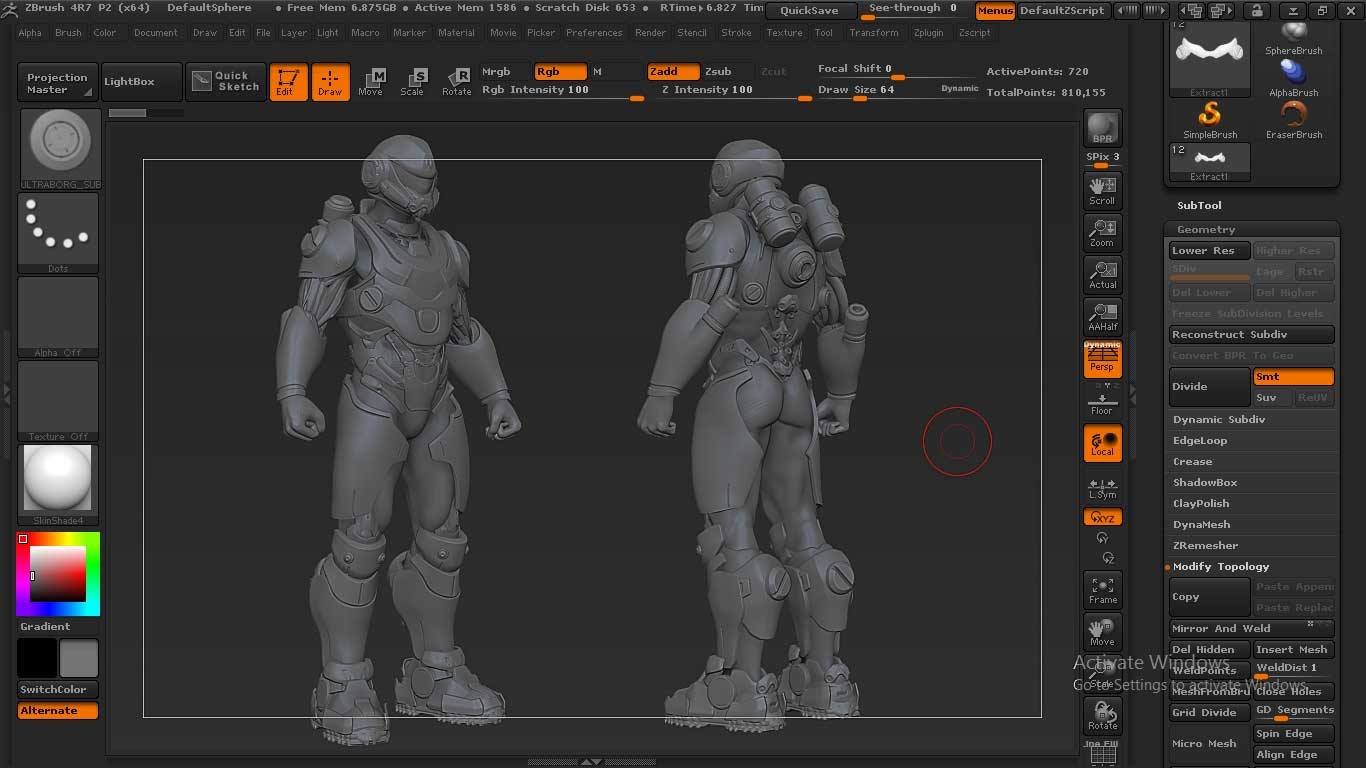Viewport: 1366px width, 768px height.
Task: Collapse the Geometry section
Action: coord(1206,229)
